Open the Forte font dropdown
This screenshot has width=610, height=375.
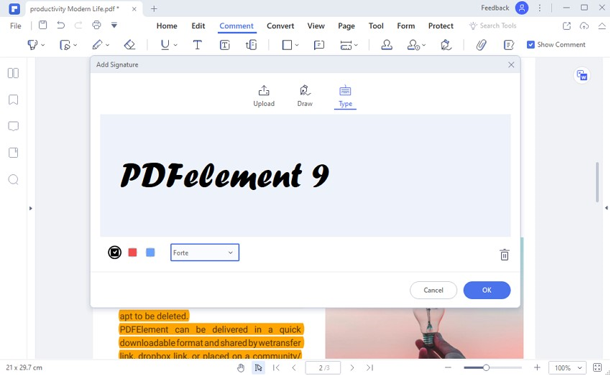point(205,252)
